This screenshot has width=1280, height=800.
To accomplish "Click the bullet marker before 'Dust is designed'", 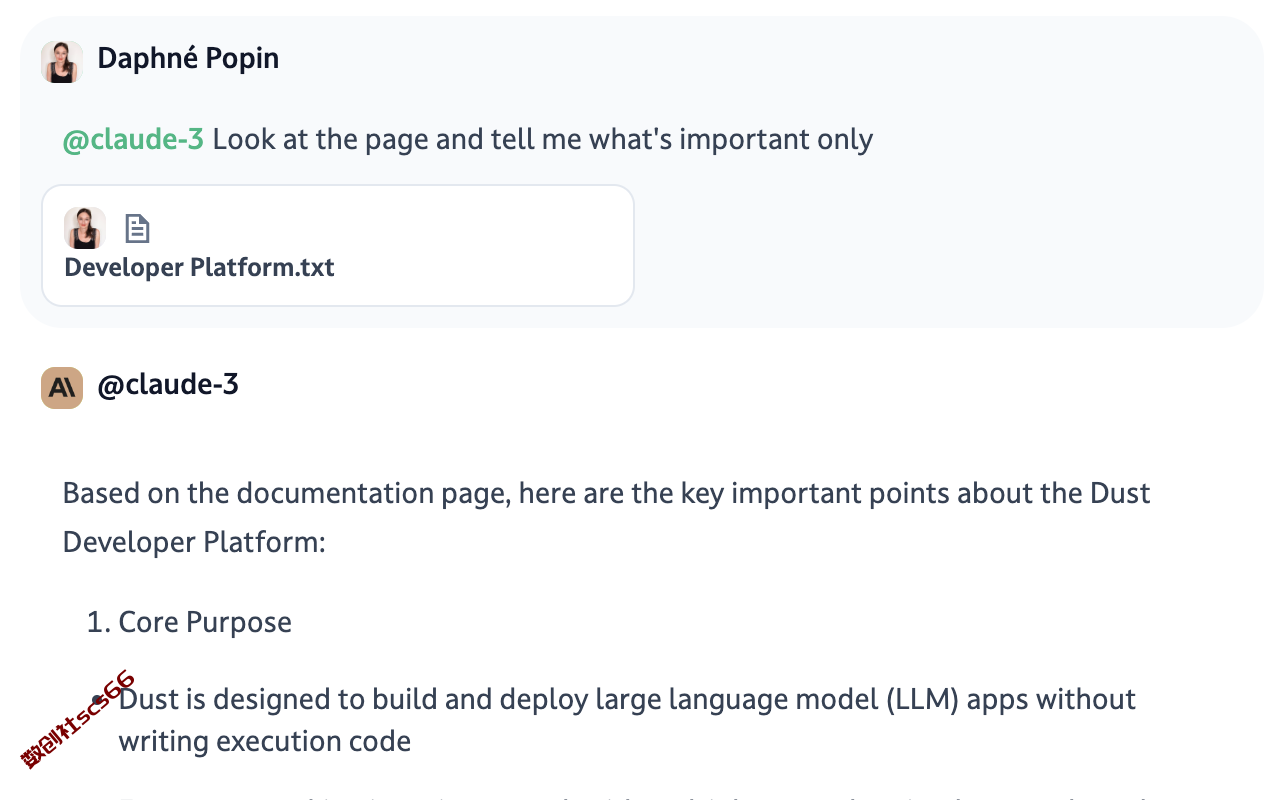I will 98,699.
